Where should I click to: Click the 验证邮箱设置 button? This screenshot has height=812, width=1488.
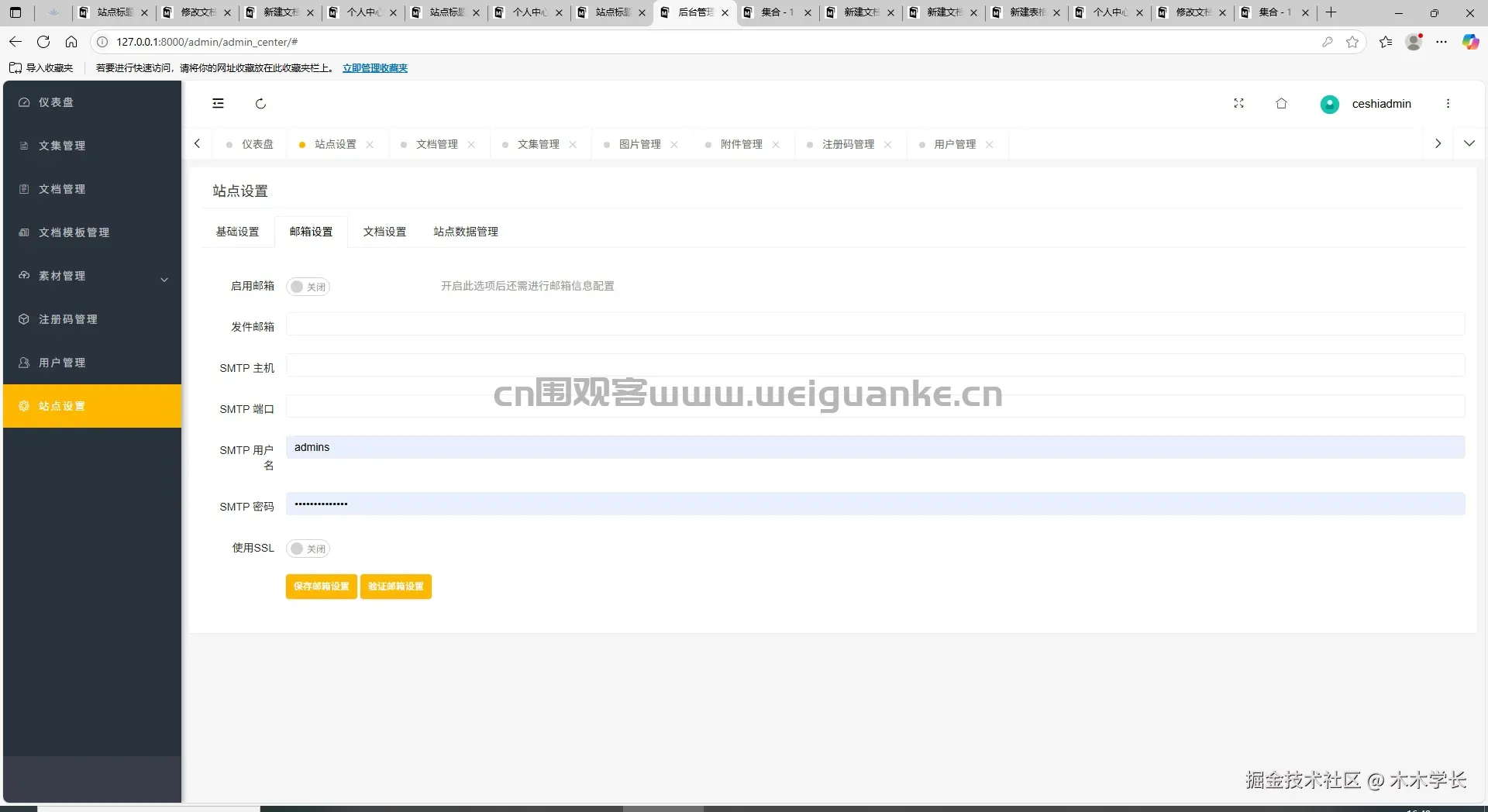tap(396, 587)
